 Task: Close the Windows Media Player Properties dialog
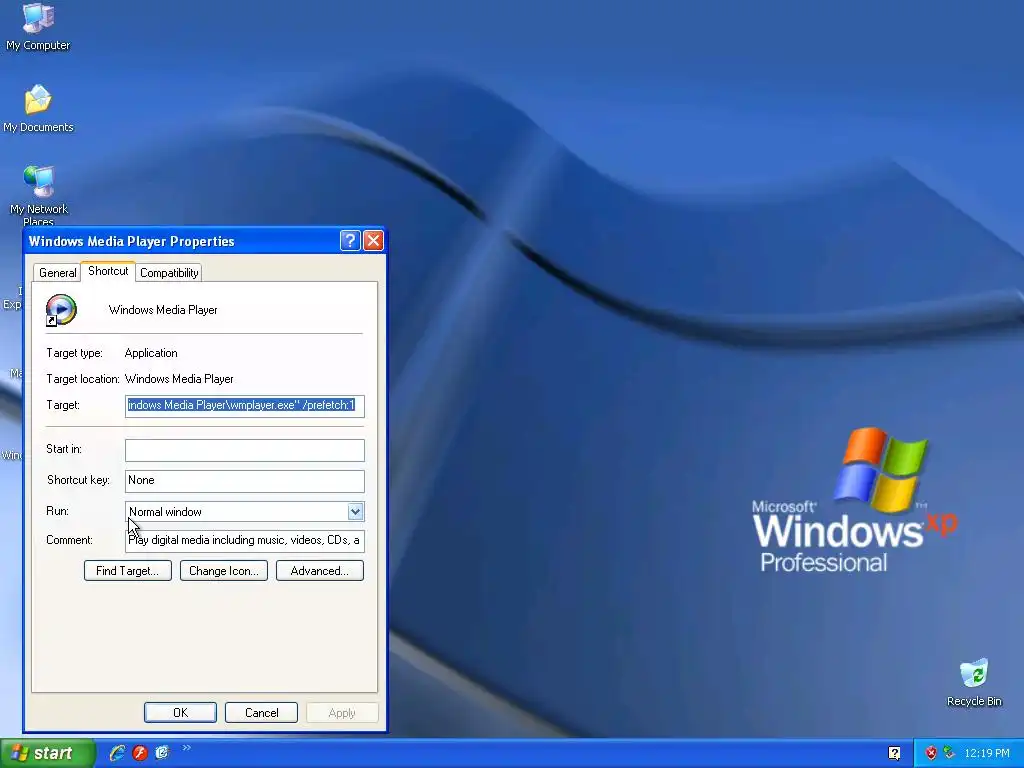(374, 241)
